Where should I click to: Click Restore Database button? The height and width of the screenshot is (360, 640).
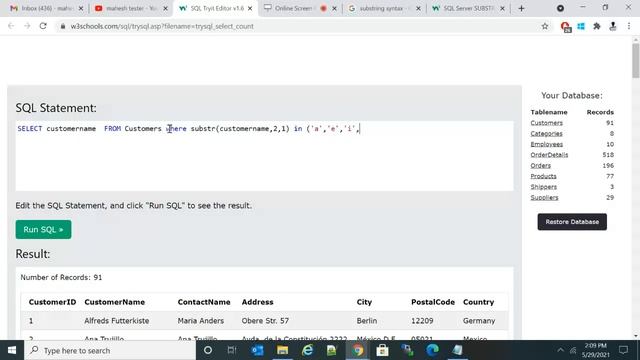tap(572, 222)
